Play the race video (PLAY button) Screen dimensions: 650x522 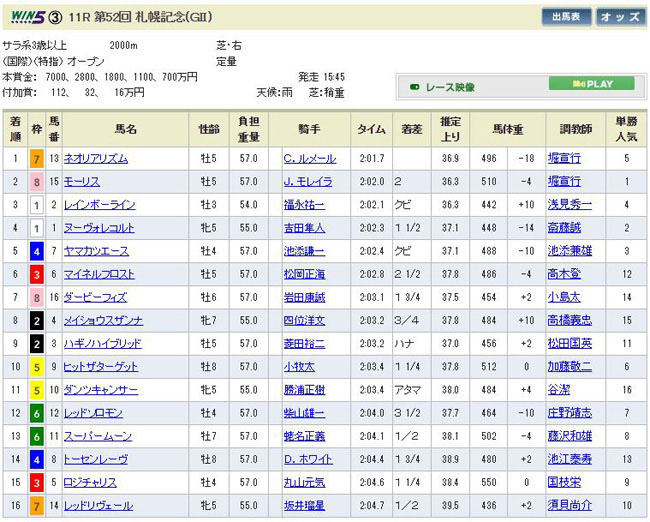click(593, 85)
